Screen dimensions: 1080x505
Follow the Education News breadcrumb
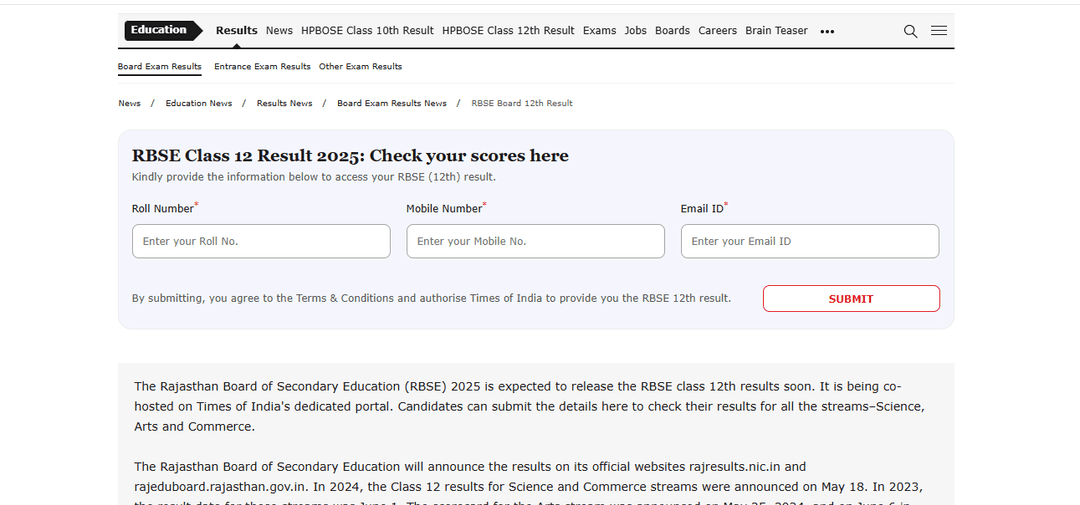(x=198, y=103)
